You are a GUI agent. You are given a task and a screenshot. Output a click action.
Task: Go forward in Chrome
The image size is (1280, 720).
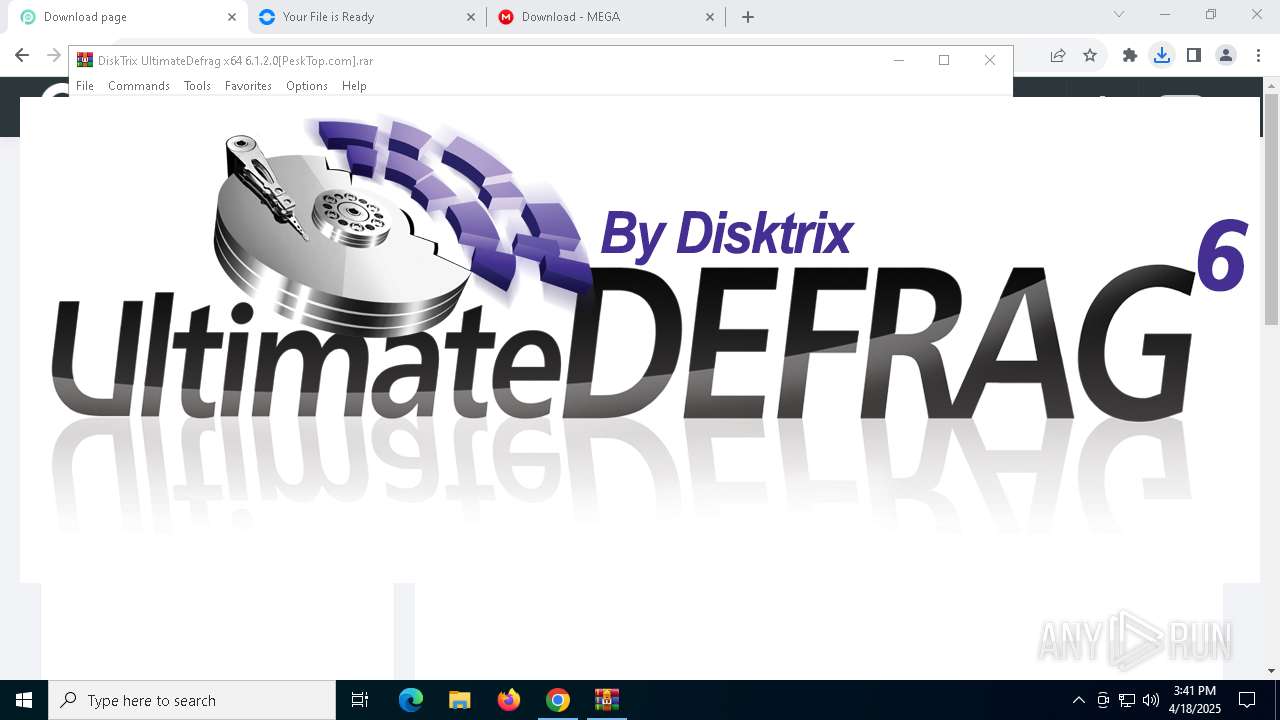[x=54, y=56]
